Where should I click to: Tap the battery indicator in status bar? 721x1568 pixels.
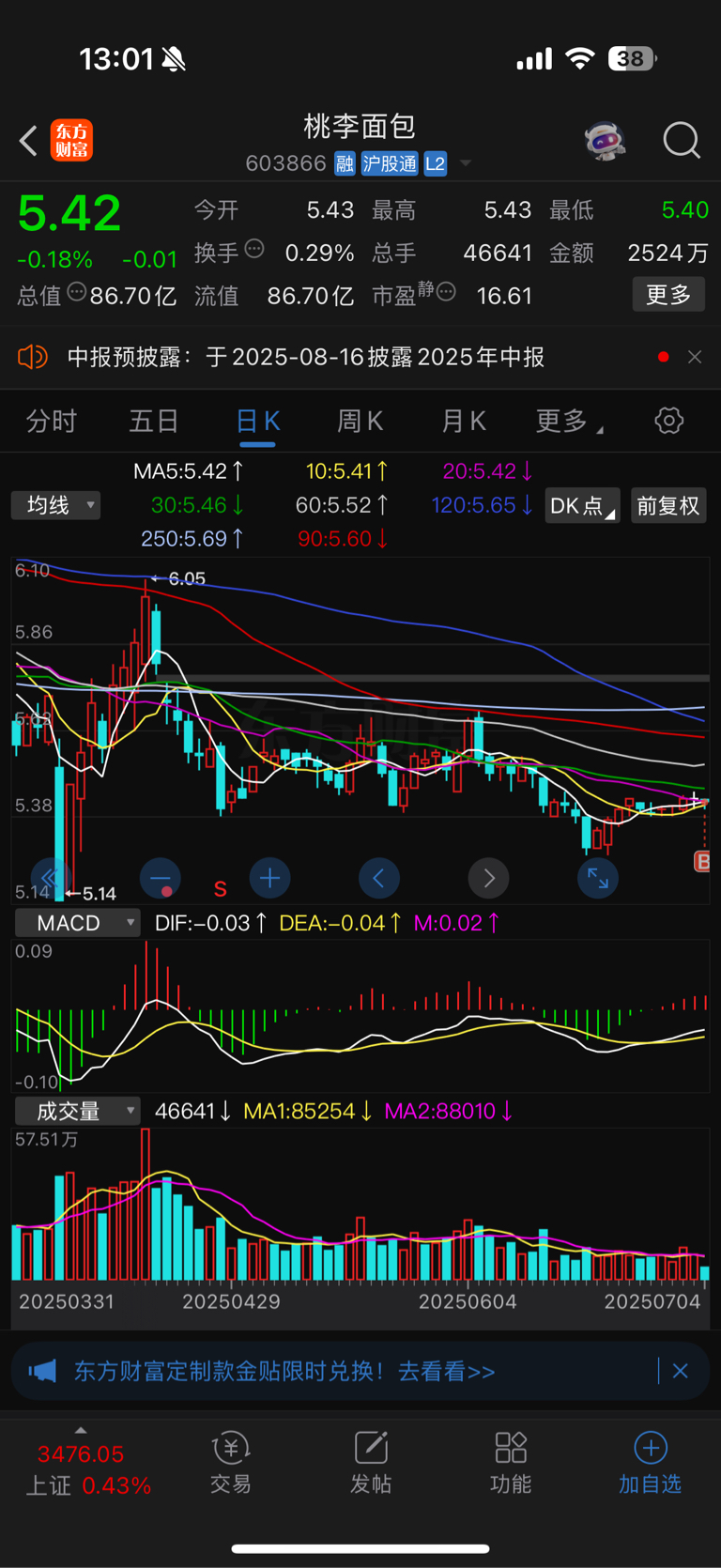632,59
